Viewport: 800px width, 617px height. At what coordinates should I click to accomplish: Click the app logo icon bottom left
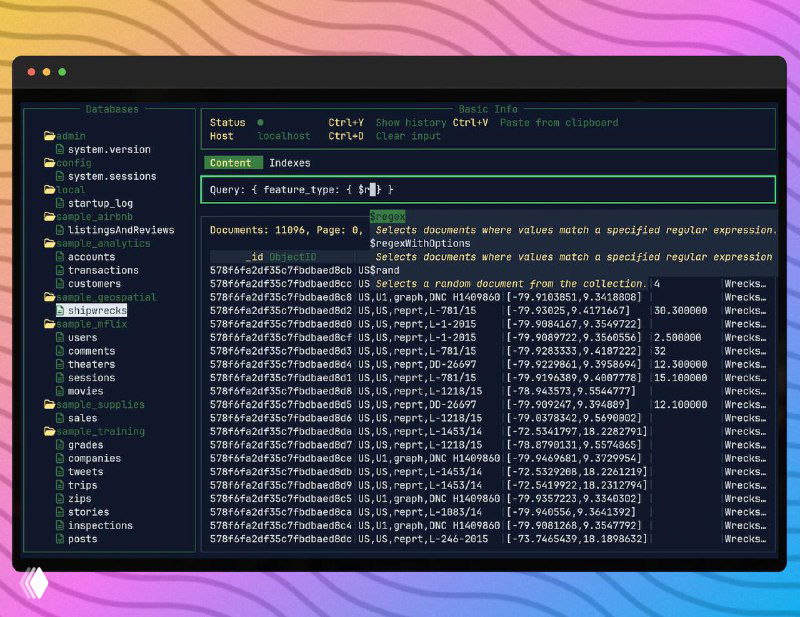coord(37,585)
